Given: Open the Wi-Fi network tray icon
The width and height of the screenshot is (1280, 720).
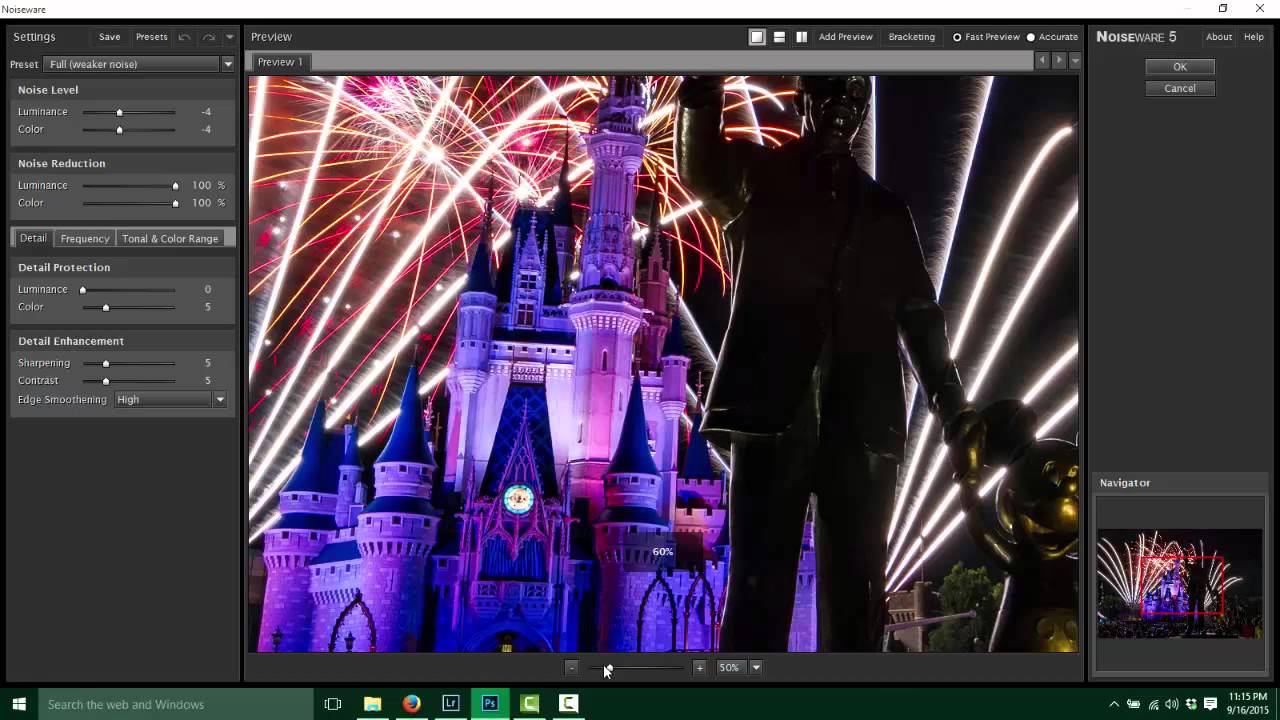Looking at the screenshot, I should tap(1153, 704).
